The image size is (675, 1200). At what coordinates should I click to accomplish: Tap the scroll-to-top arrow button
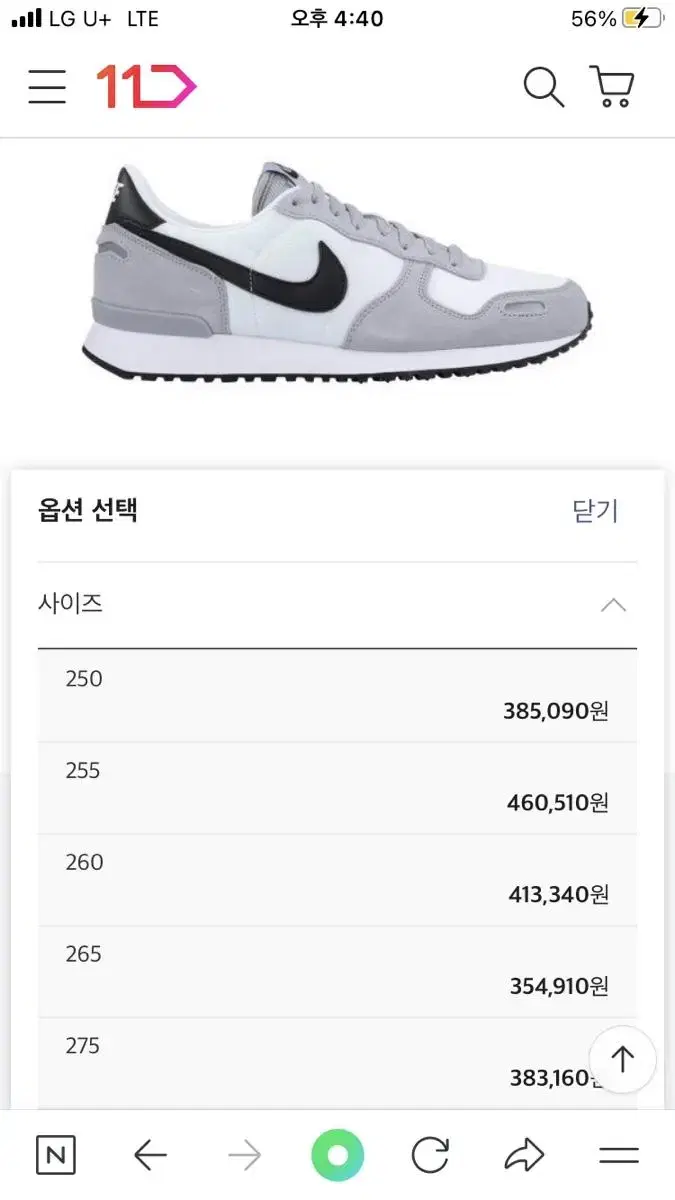pyautogui.click(x=623, y=1059)
